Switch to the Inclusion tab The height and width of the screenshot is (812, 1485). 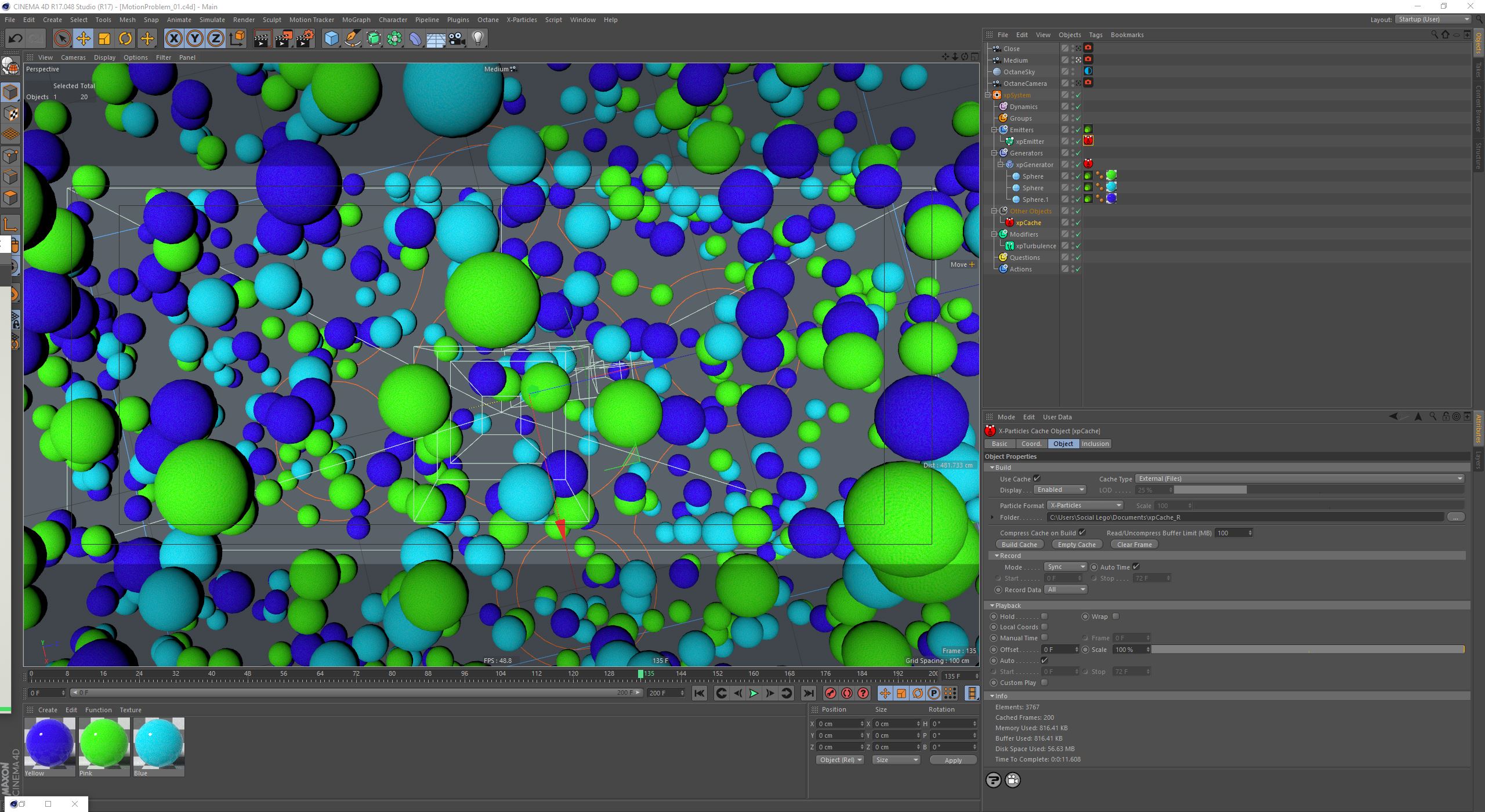click(1095, 444)
